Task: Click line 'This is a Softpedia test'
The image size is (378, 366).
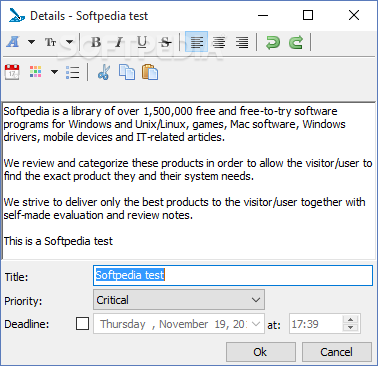Action: (x=58, y=241)
